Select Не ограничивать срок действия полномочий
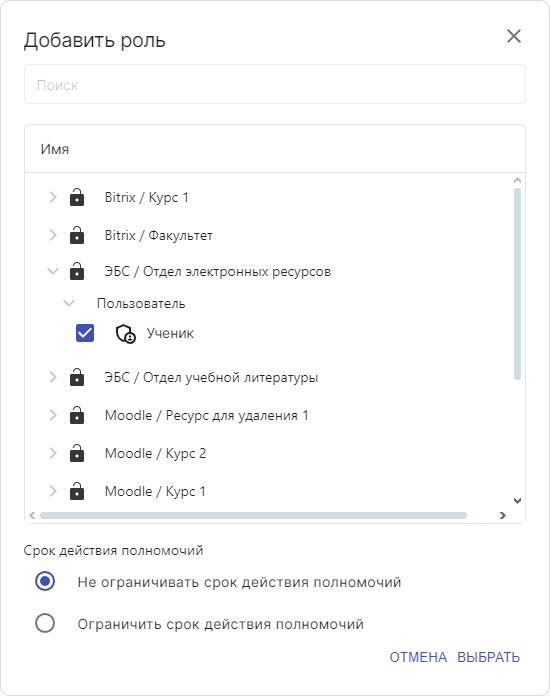The width and height of the screenshot is (550, 696). click(45, 581)
